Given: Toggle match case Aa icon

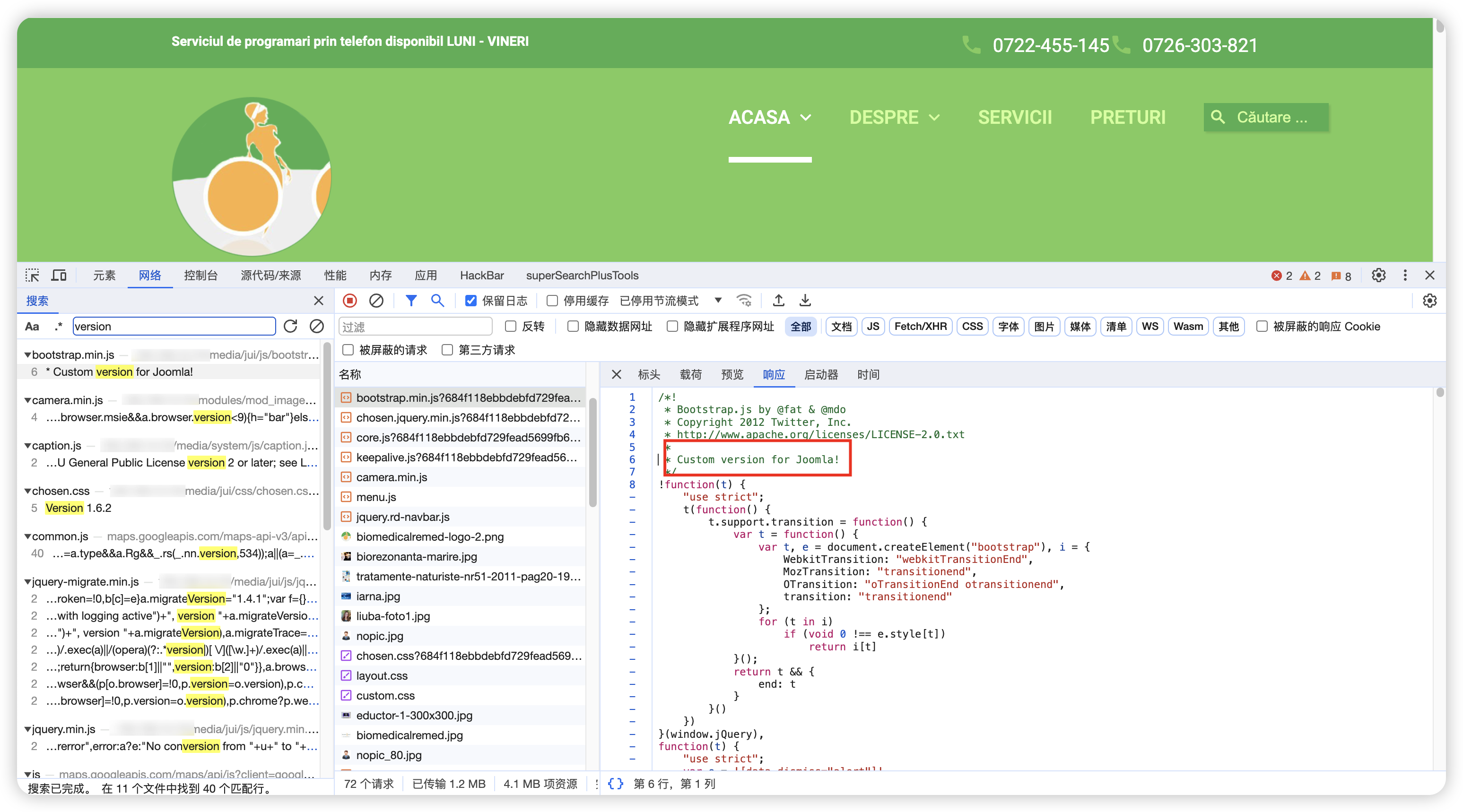Looking at the screenshot, I should point(32,327).
